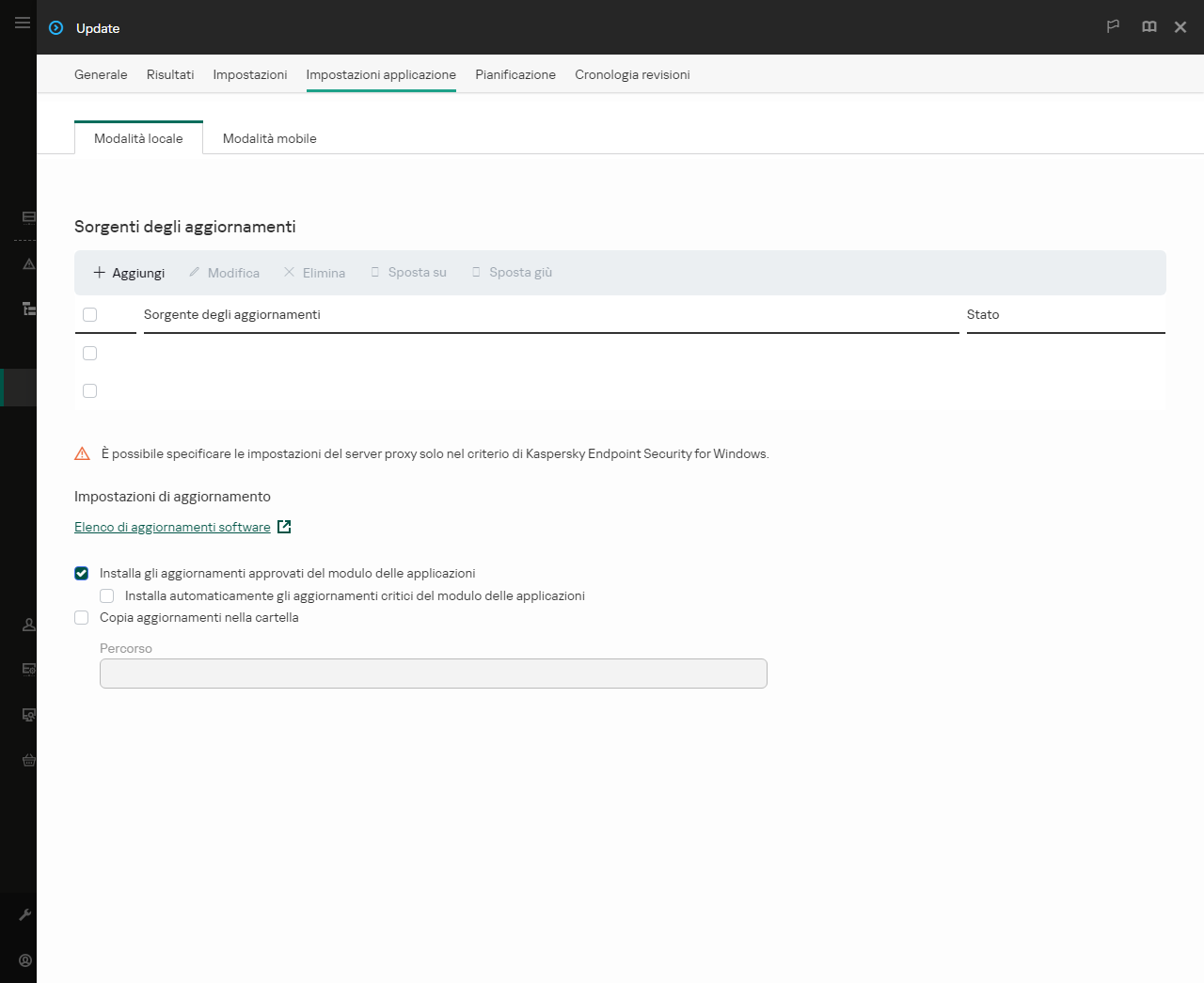This screenshot has height=983, width=1204.
Task: Click the Modifica toolbar button
Action: point(224,273)
